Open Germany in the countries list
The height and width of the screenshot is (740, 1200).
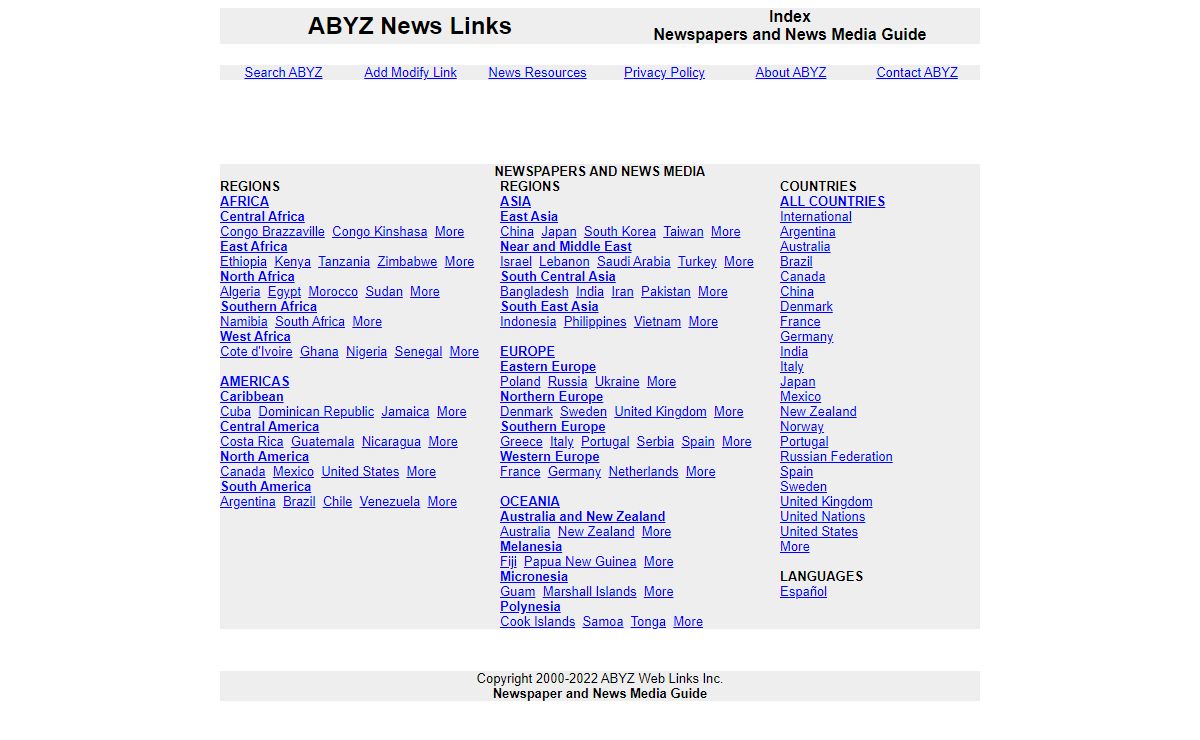[806, 336]
